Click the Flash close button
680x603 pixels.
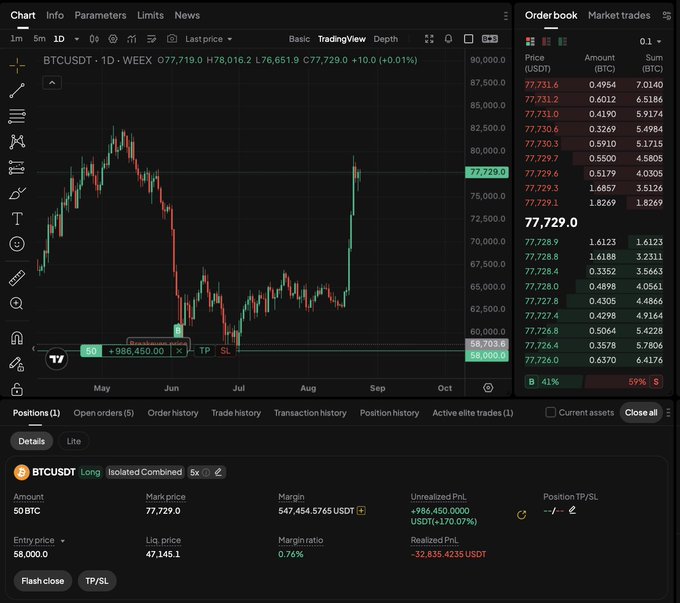click(42, 581)
